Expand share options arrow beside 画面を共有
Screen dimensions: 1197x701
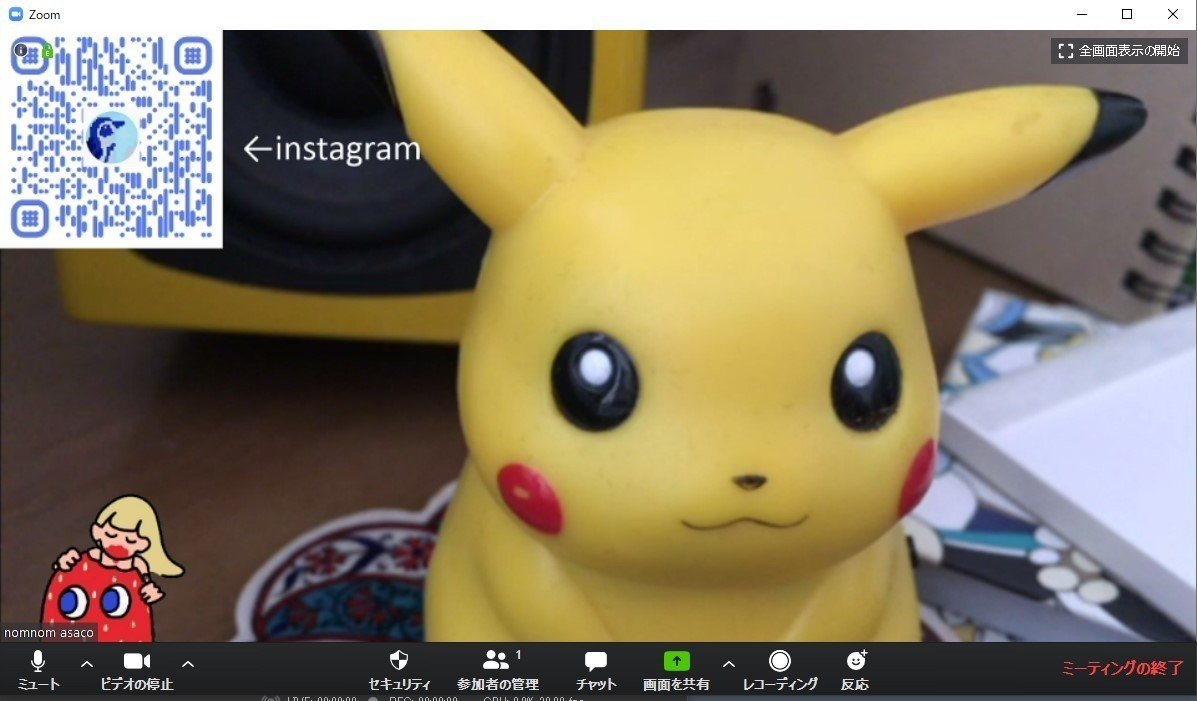click(729, 664)
